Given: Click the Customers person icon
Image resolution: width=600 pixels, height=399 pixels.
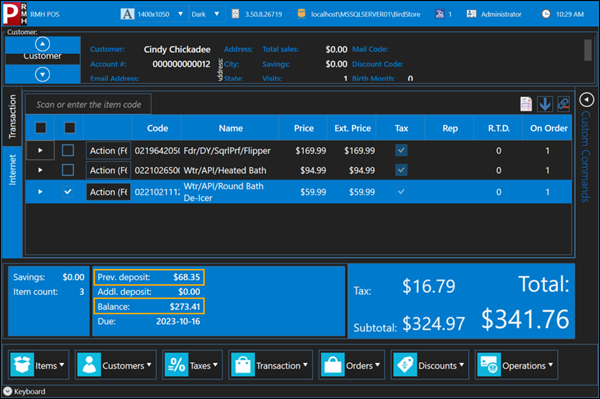Looking at the screenshot, I should (89, 365).
